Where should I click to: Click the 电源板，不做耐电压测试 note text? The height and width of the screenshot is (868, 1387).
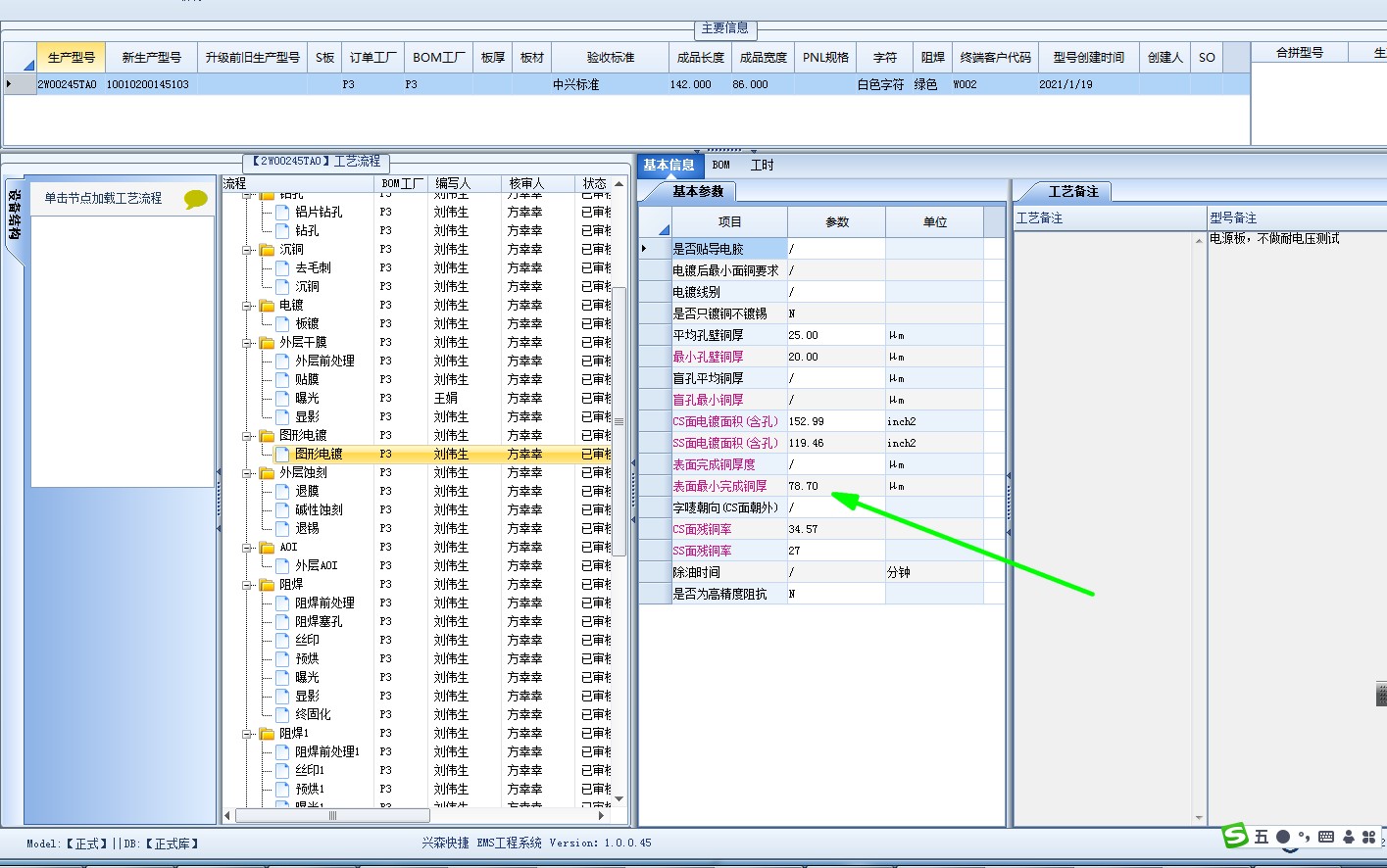point(1274,239)
